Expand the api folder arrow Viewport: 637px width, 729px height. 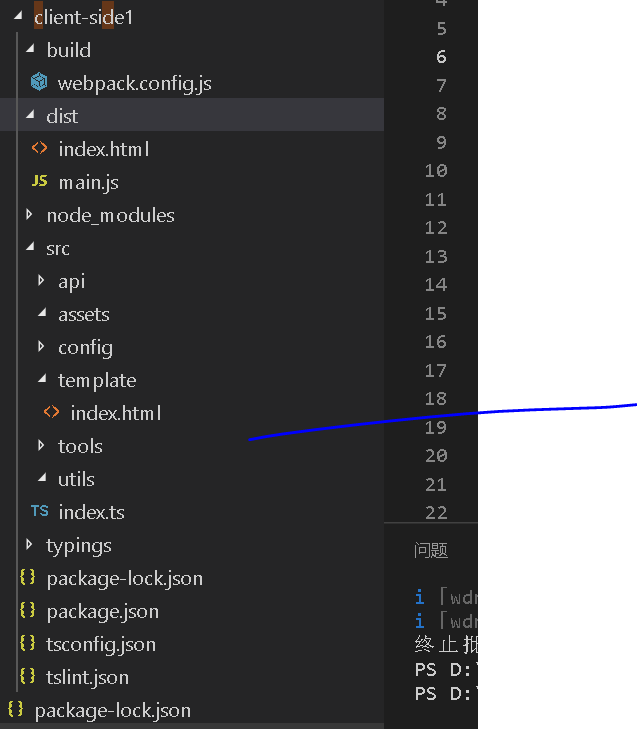tap(41, 281)
